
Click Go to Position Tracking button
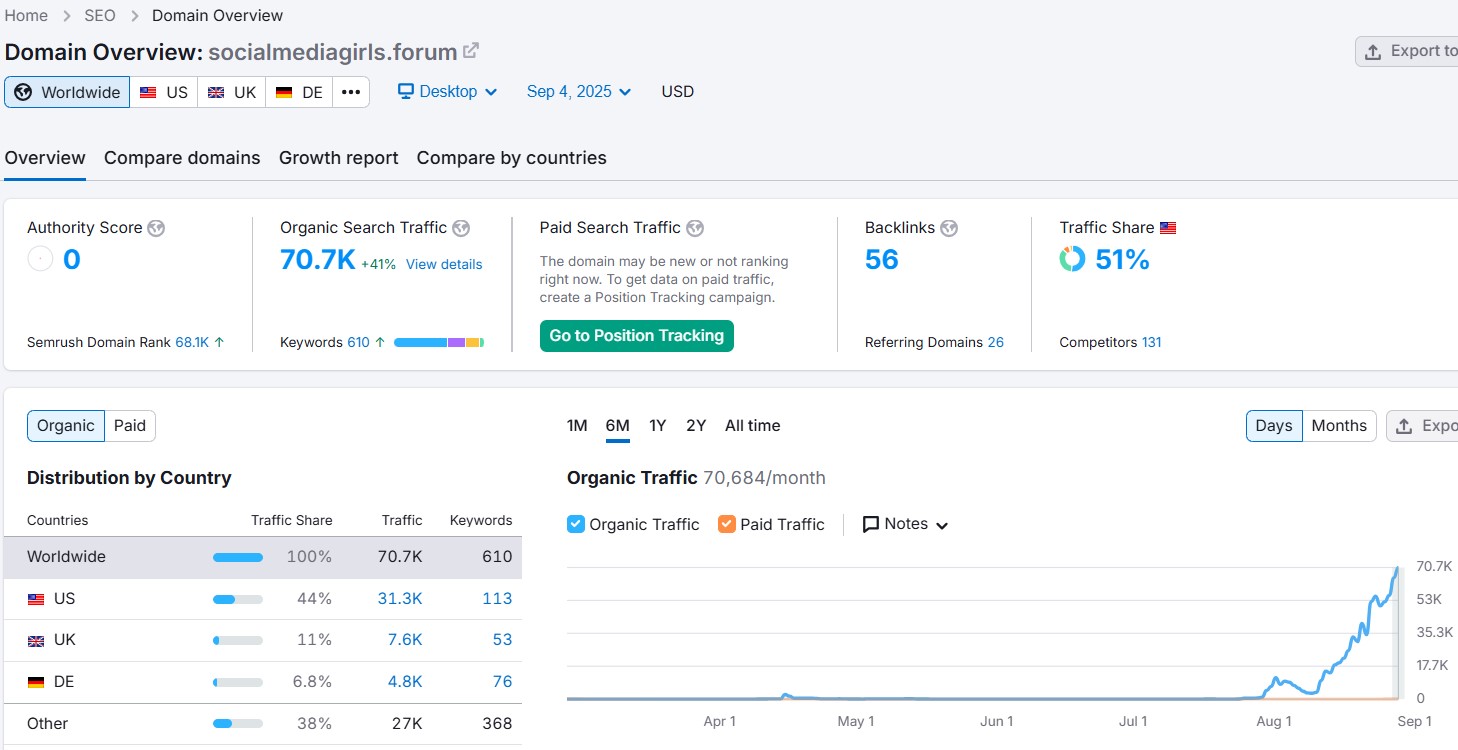pyautogui.click(x=636, y=336)
